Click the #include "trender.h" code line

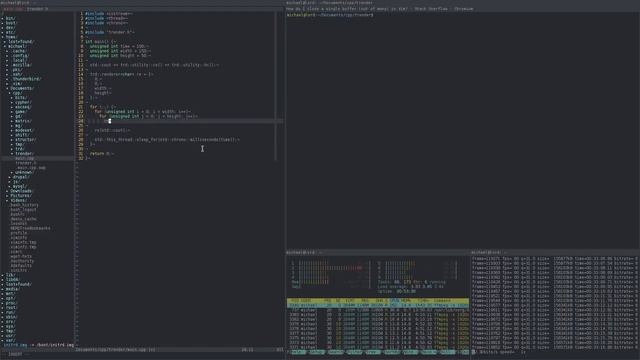(x=110, y=32)
